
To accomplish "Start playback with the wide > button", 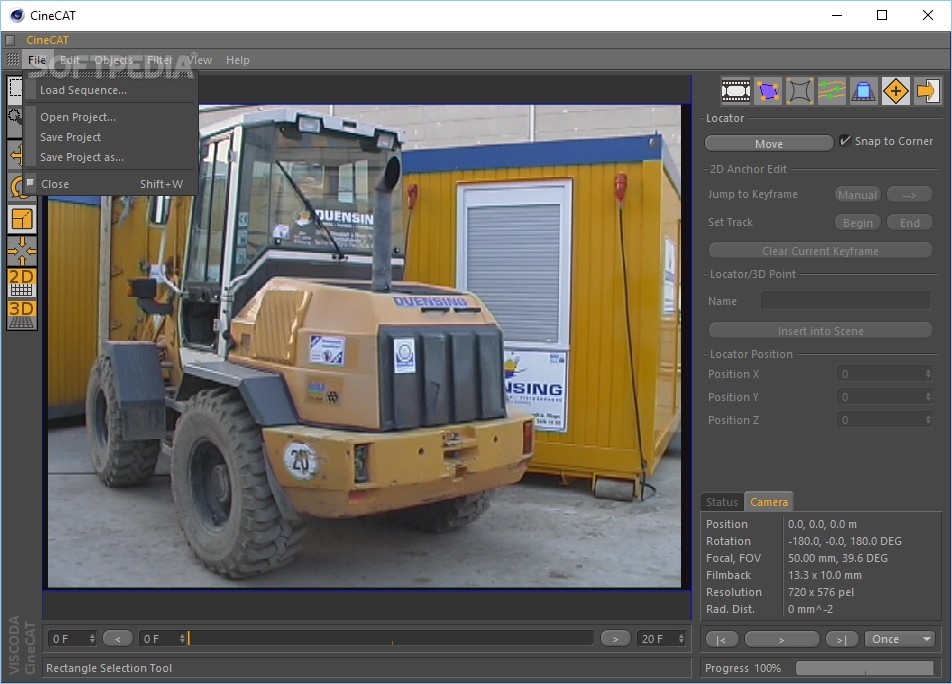I will point(781,640).
